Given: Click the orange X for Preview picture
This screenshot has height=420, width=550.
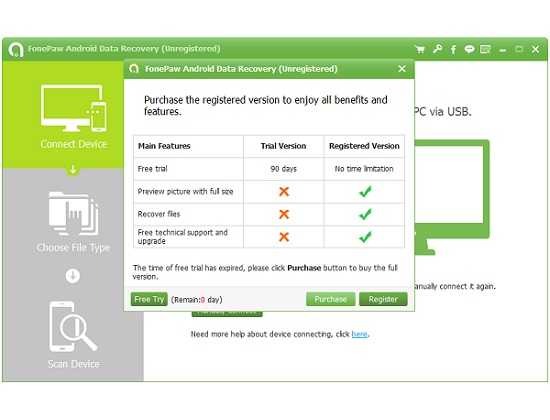Looking at the screenshot, I should tap(284, 191).
